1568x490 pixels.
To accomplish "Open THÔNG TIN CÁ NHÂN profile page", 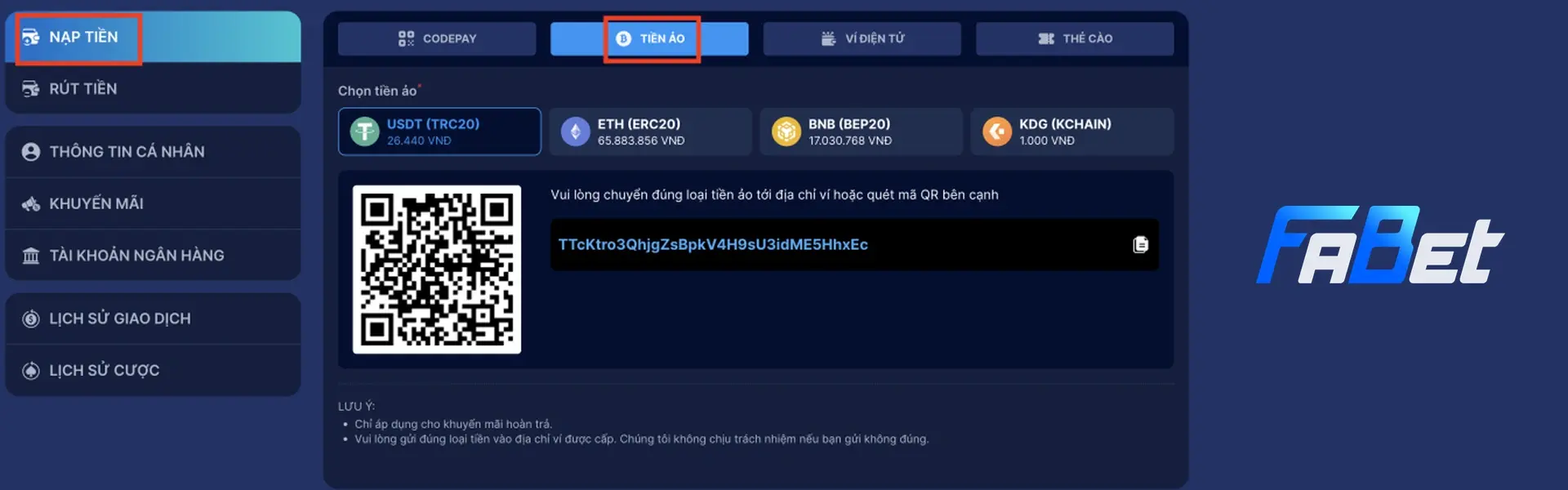I will [x=153, y=152].
